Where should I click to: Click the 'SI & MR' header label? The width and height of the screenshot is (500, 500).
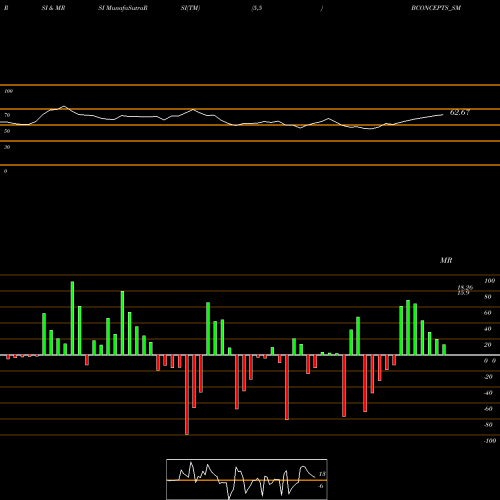(53, 8)
